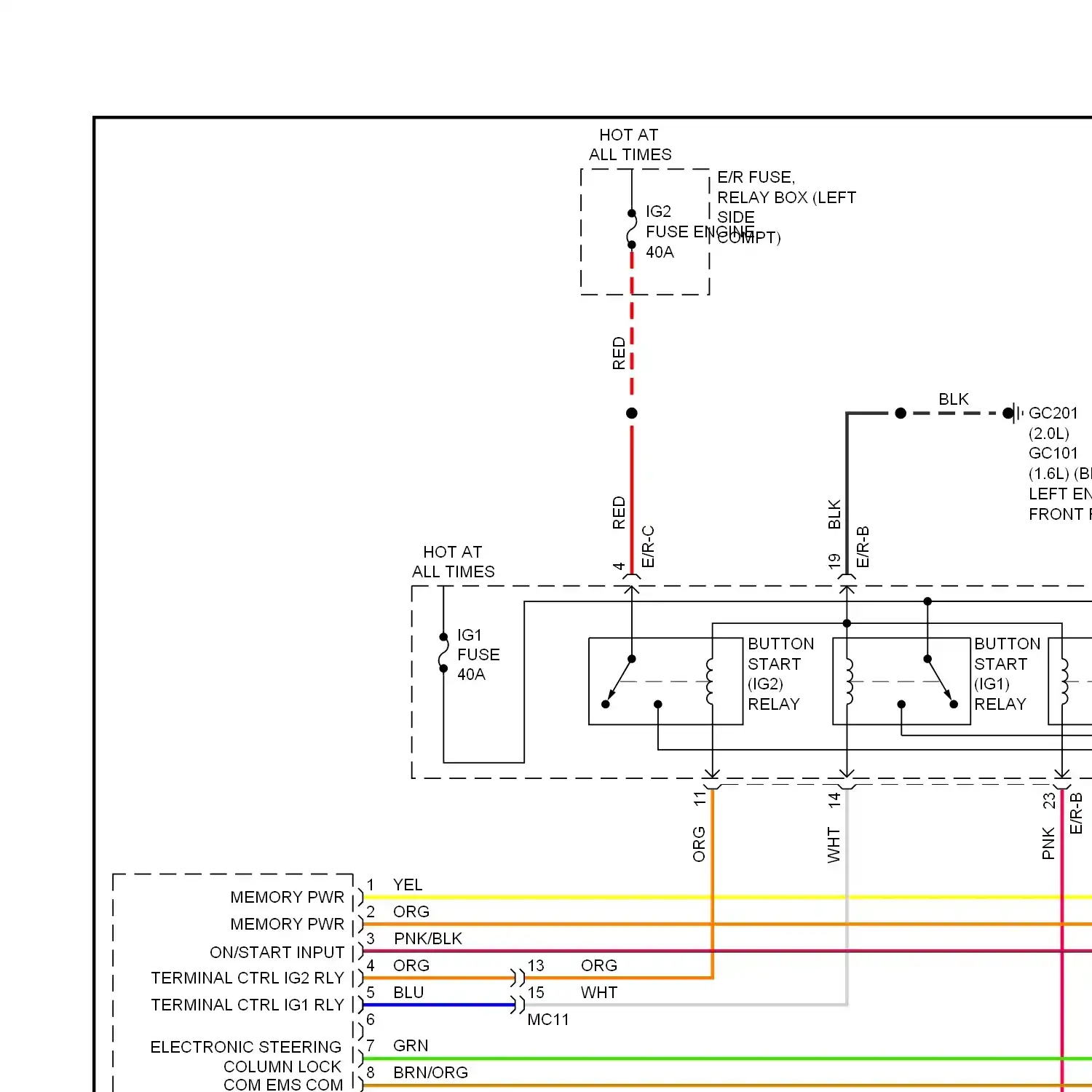Select the E/R-B label beside pin 23
Screen dimensions: 1092x1092
tap(1076, 813)
